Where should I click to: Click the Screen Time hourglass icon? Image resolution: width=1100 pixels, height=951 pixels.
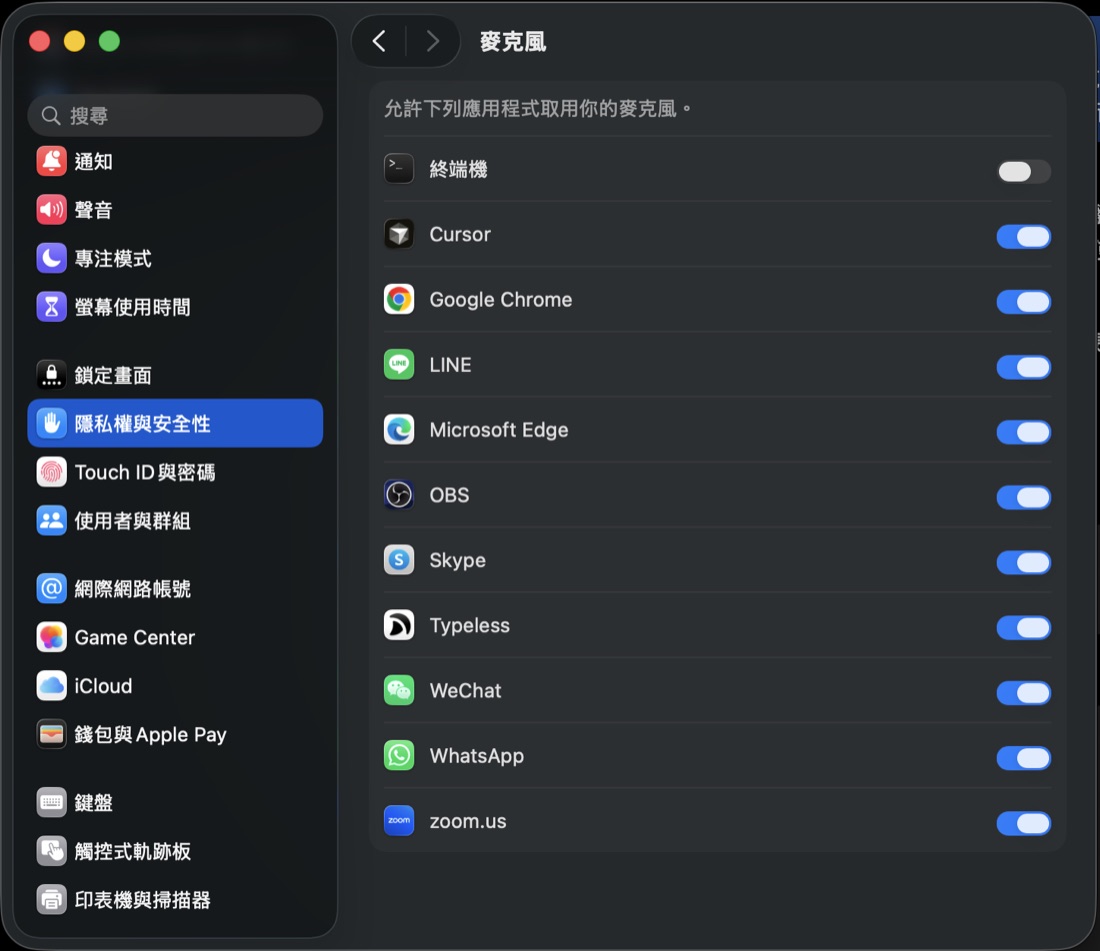click(51, 306)
